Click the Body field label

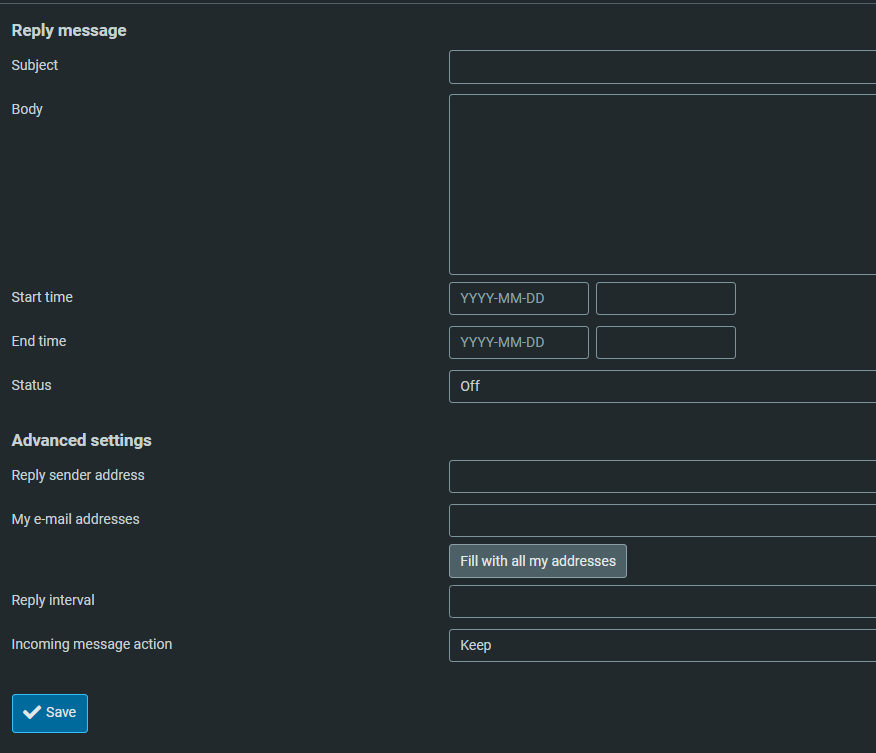click(x=27, y=109)
